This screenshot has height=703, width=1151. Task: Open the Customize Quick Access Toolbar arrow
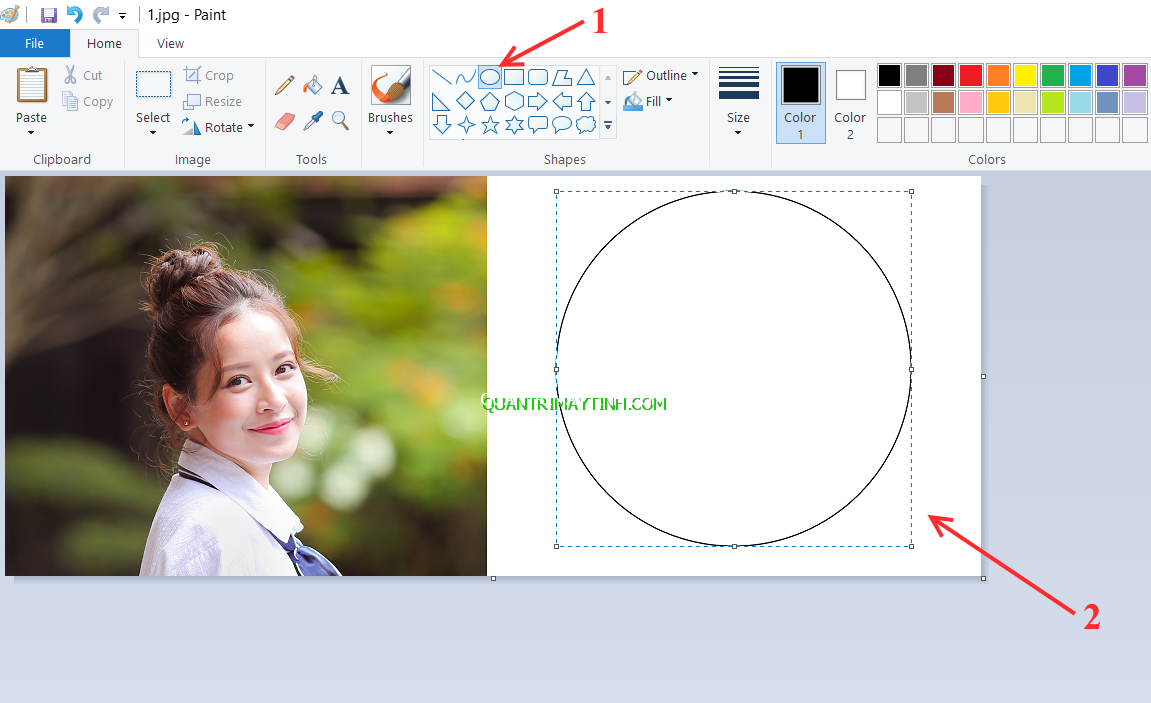point(122,15)
